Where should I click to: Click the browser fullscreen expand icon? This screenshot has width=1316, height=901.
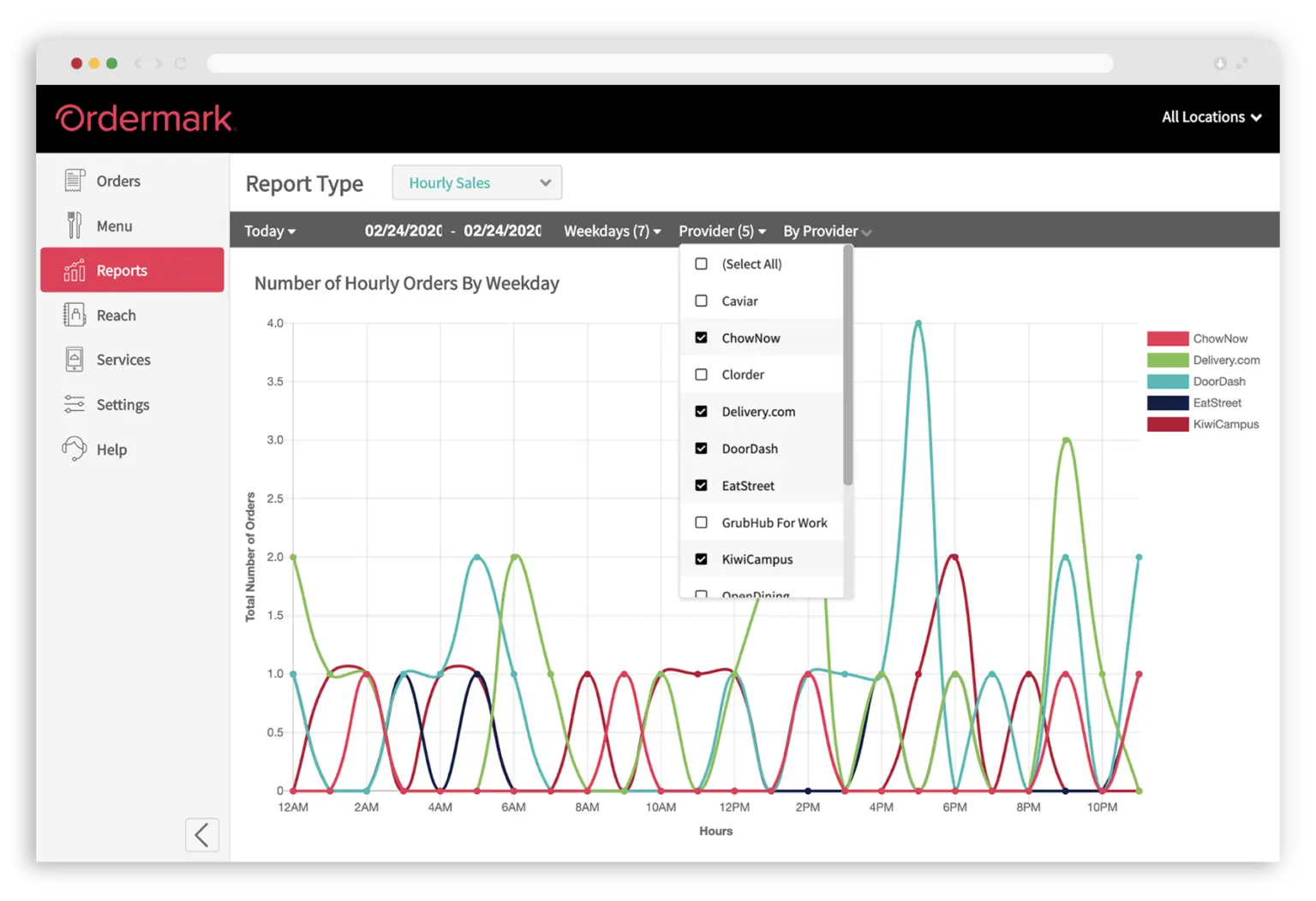click(x=1242, y=63)
